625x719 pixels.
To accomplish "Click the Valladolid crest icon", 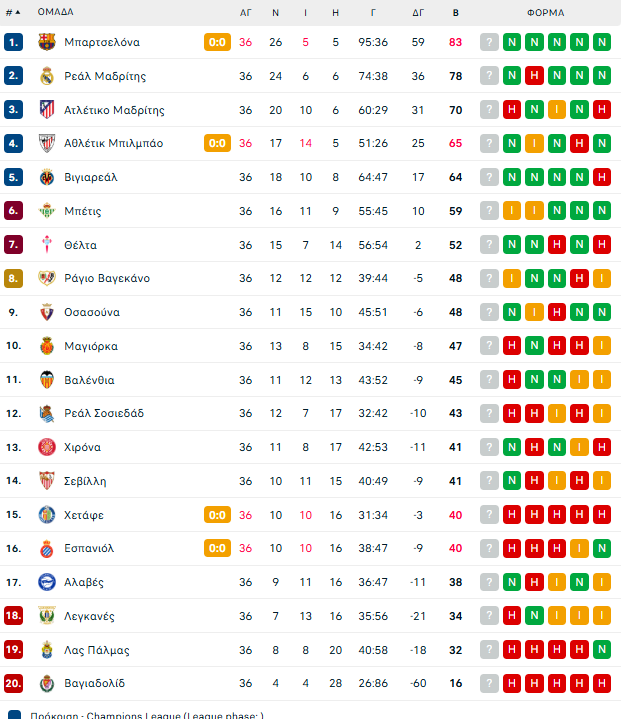I will click(47, 683).
